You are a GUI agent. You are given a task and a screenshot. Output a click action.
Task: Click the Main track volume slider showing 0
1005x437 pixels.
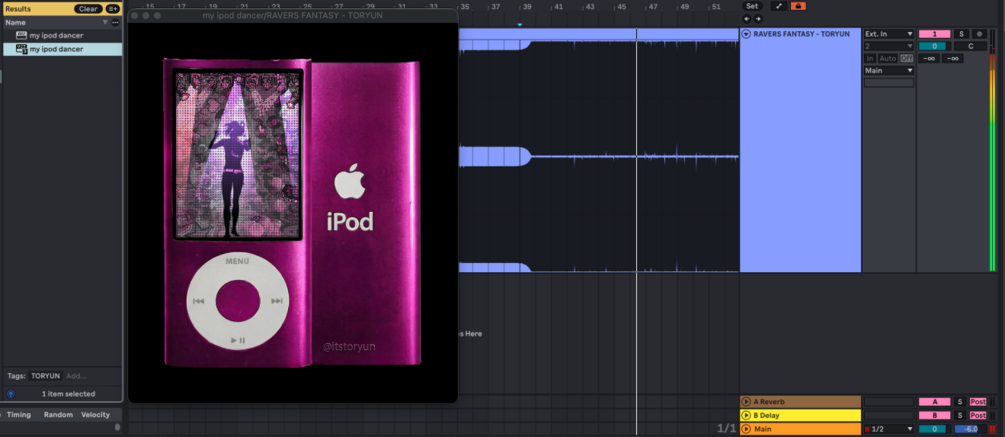[x=934, y=429]
